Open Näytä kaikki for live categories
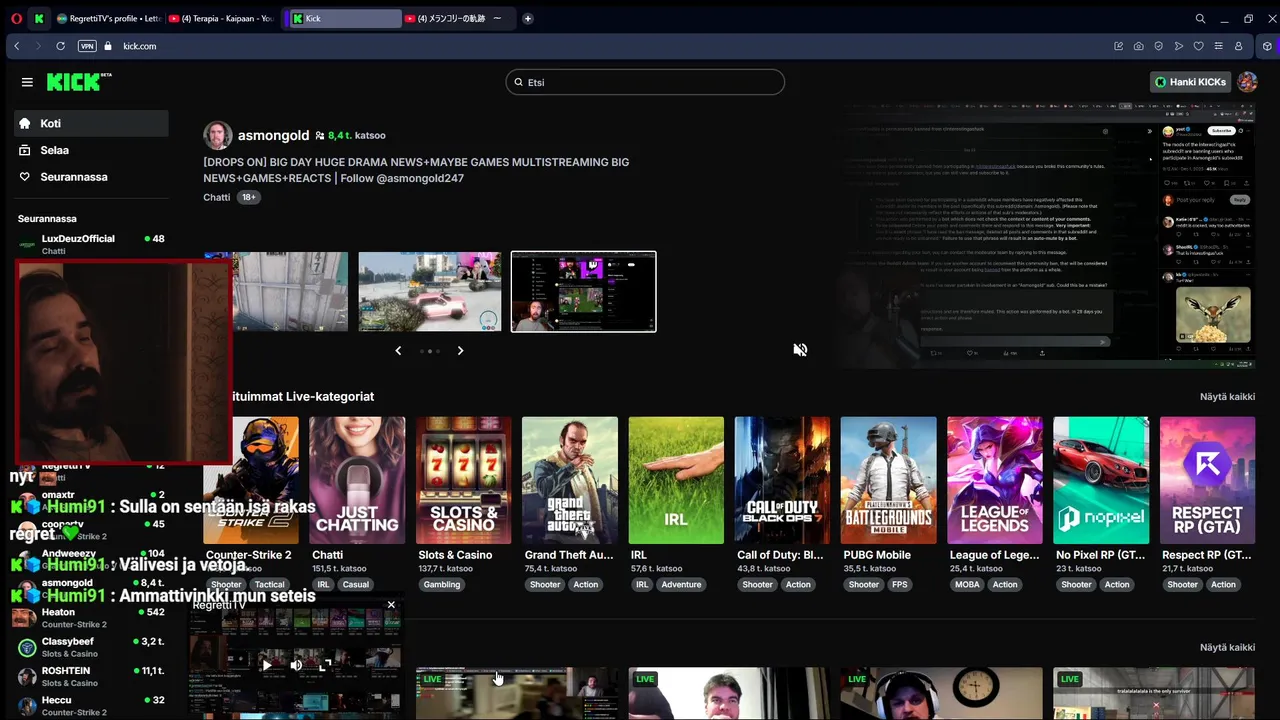1280x720 pixels. click(1227, 397)
